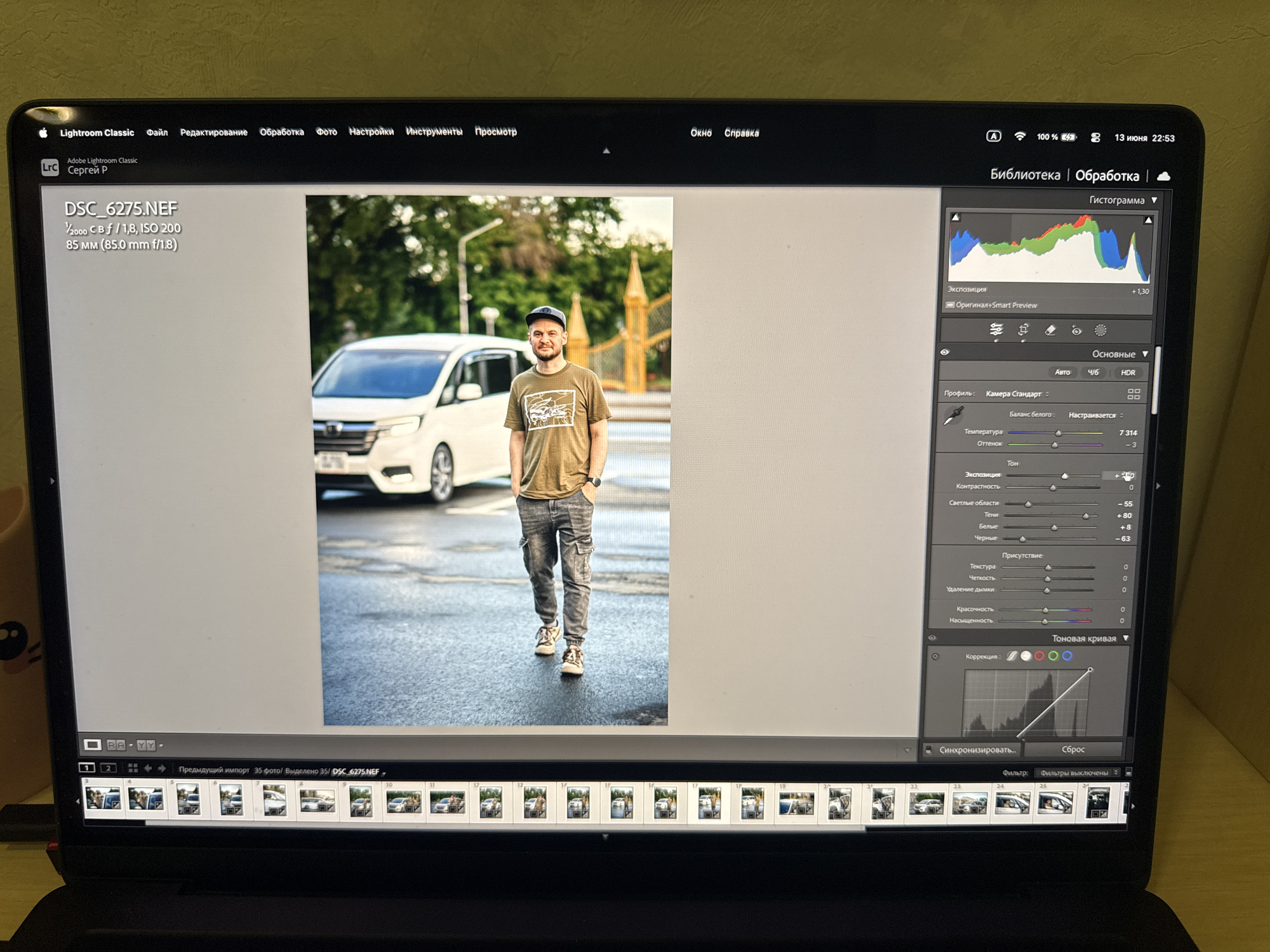Click the cloud sync status icon
1270x952 pixels.
pyautogui.click(x=1163, y=176)
